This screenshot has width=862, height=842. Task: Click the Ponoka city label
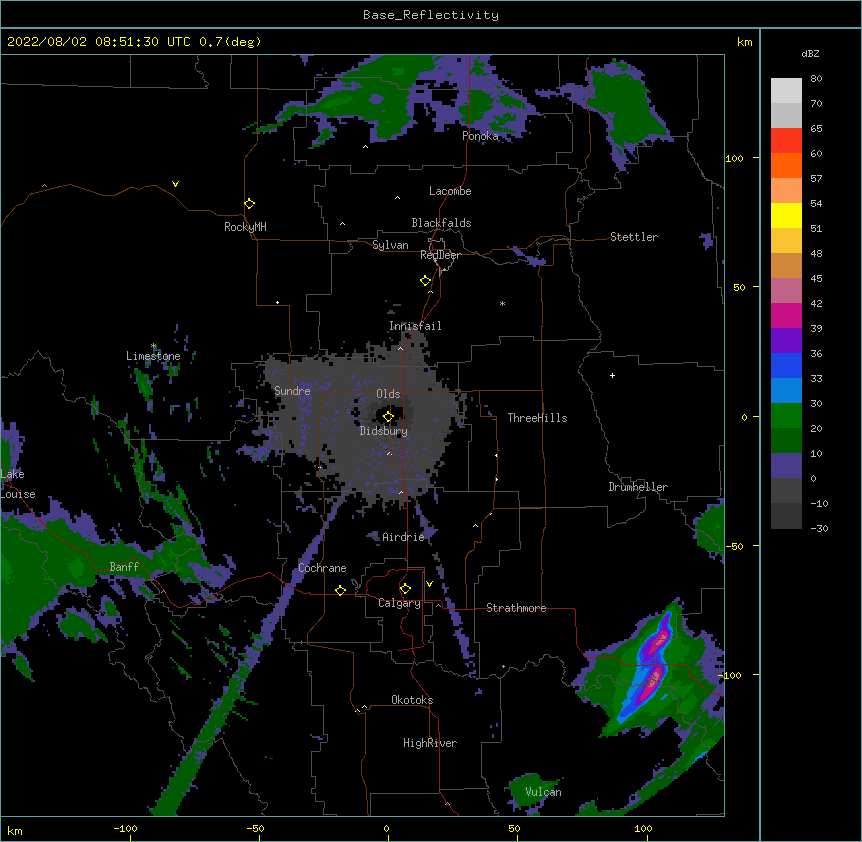pos(480,136)
